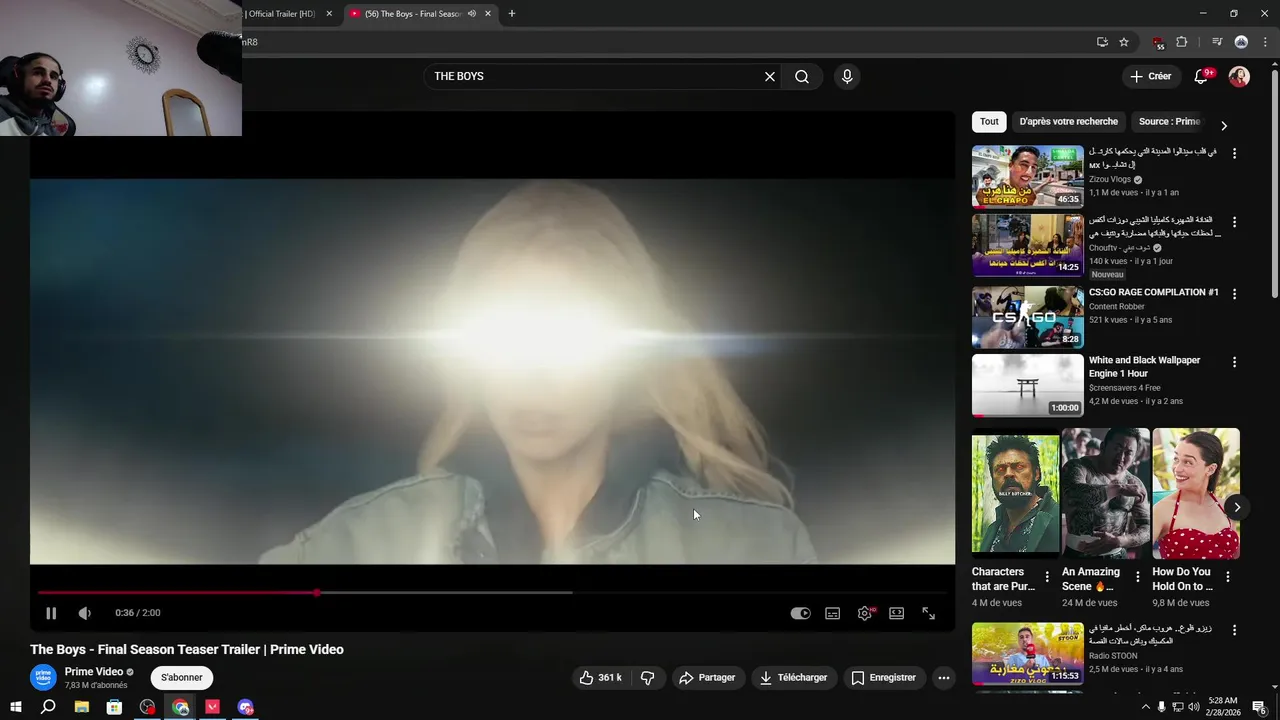
Task: Open the more actions ellipsis under video
Action: click(943, 677)
